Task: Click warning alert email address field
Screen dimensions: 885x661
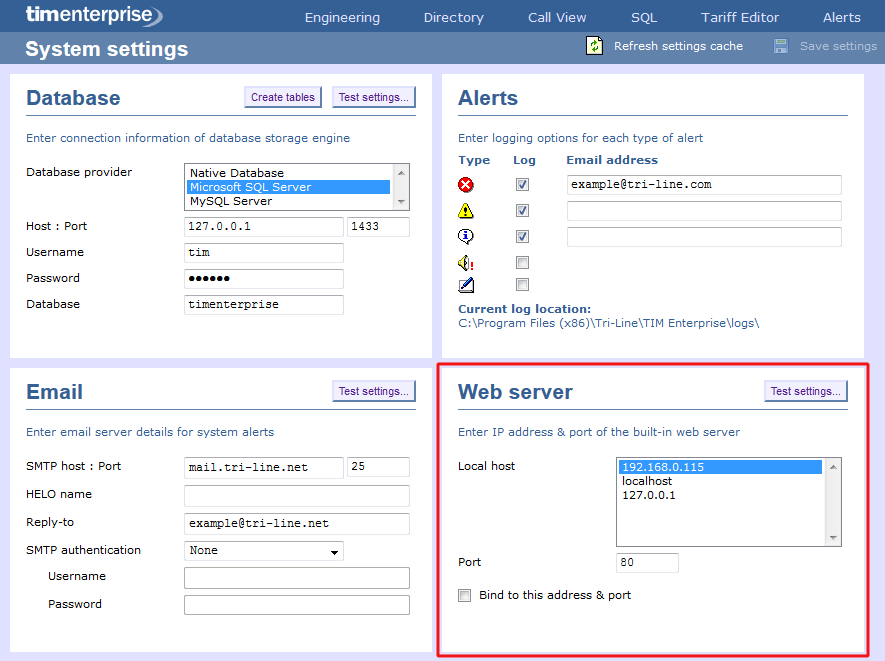Action: point(704,211)
